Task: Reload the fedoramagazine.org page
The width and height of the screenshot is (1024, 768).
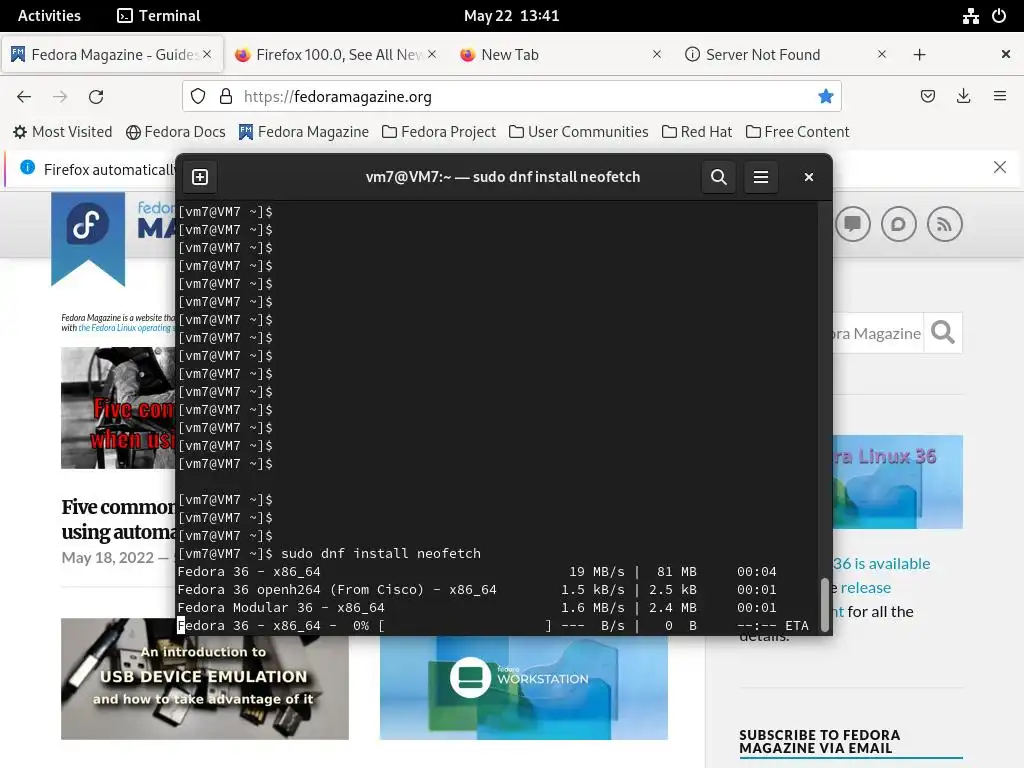Action: (96, 97)
